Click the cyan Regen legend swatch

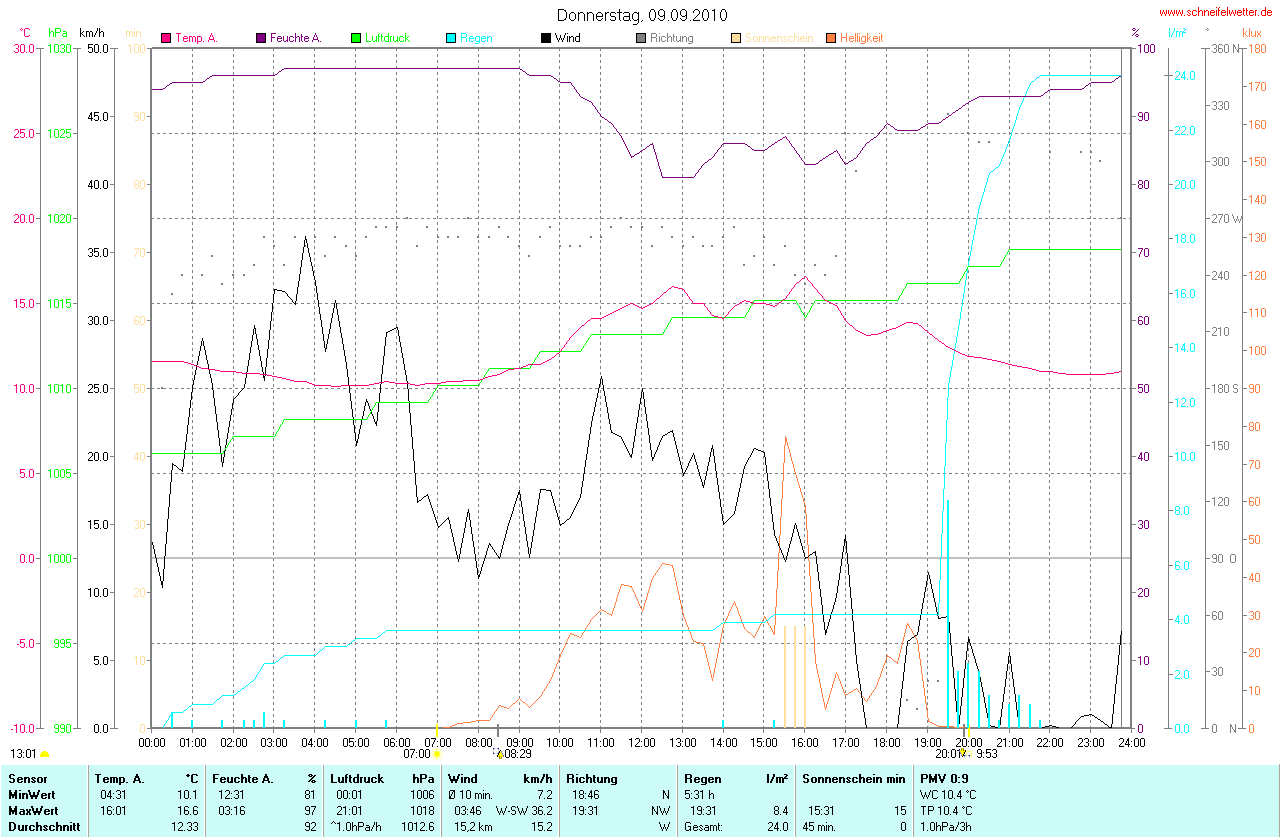(451, 38)
